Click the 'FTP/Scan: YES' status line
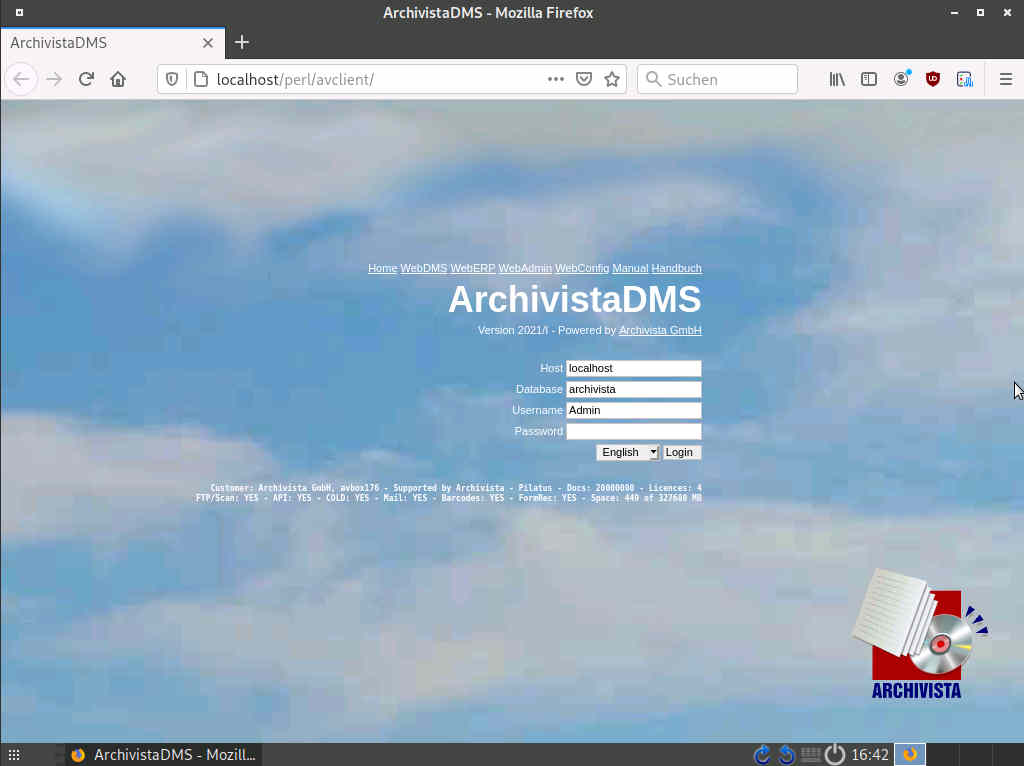Viewport: 1024px width, 766px height. [x=449, y=498]
